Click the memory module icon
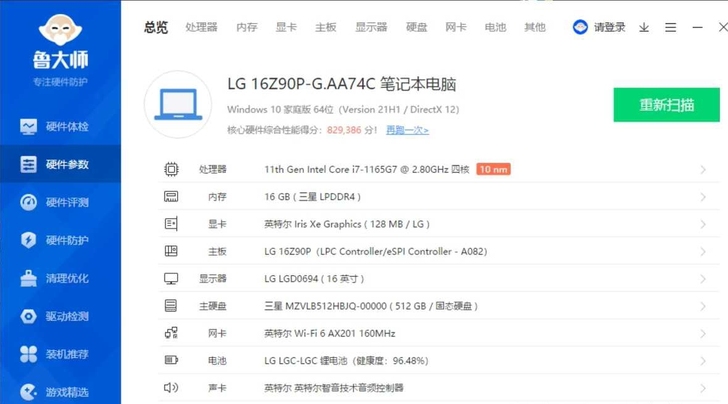728x404 pixels. tap(171, 196)
